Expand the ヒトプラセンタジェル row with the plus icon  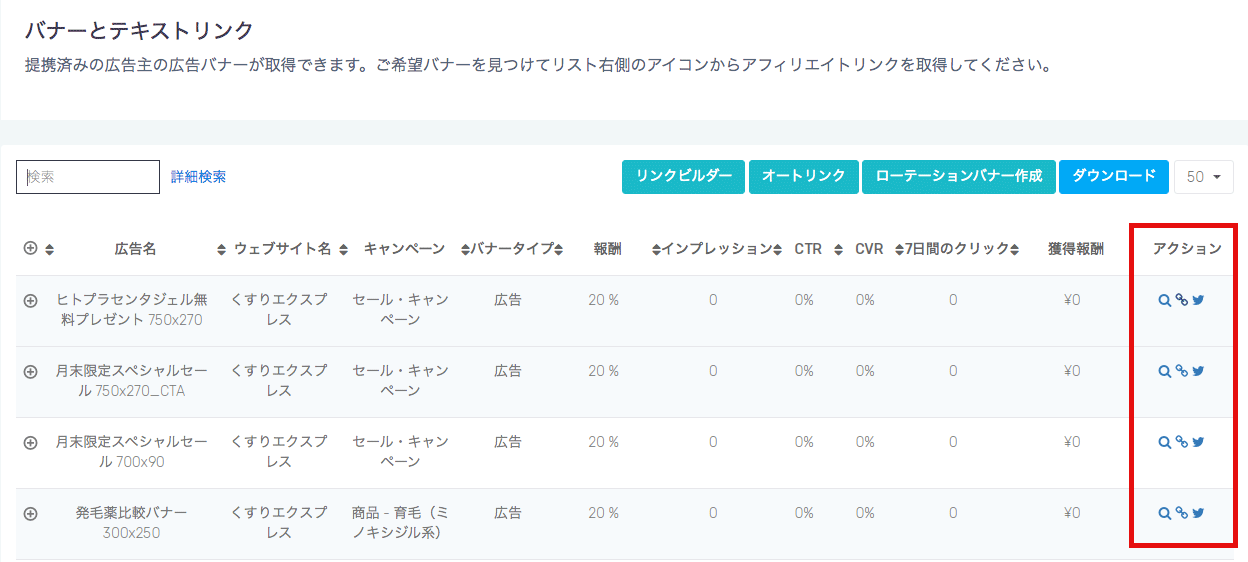tap(30, 301)
